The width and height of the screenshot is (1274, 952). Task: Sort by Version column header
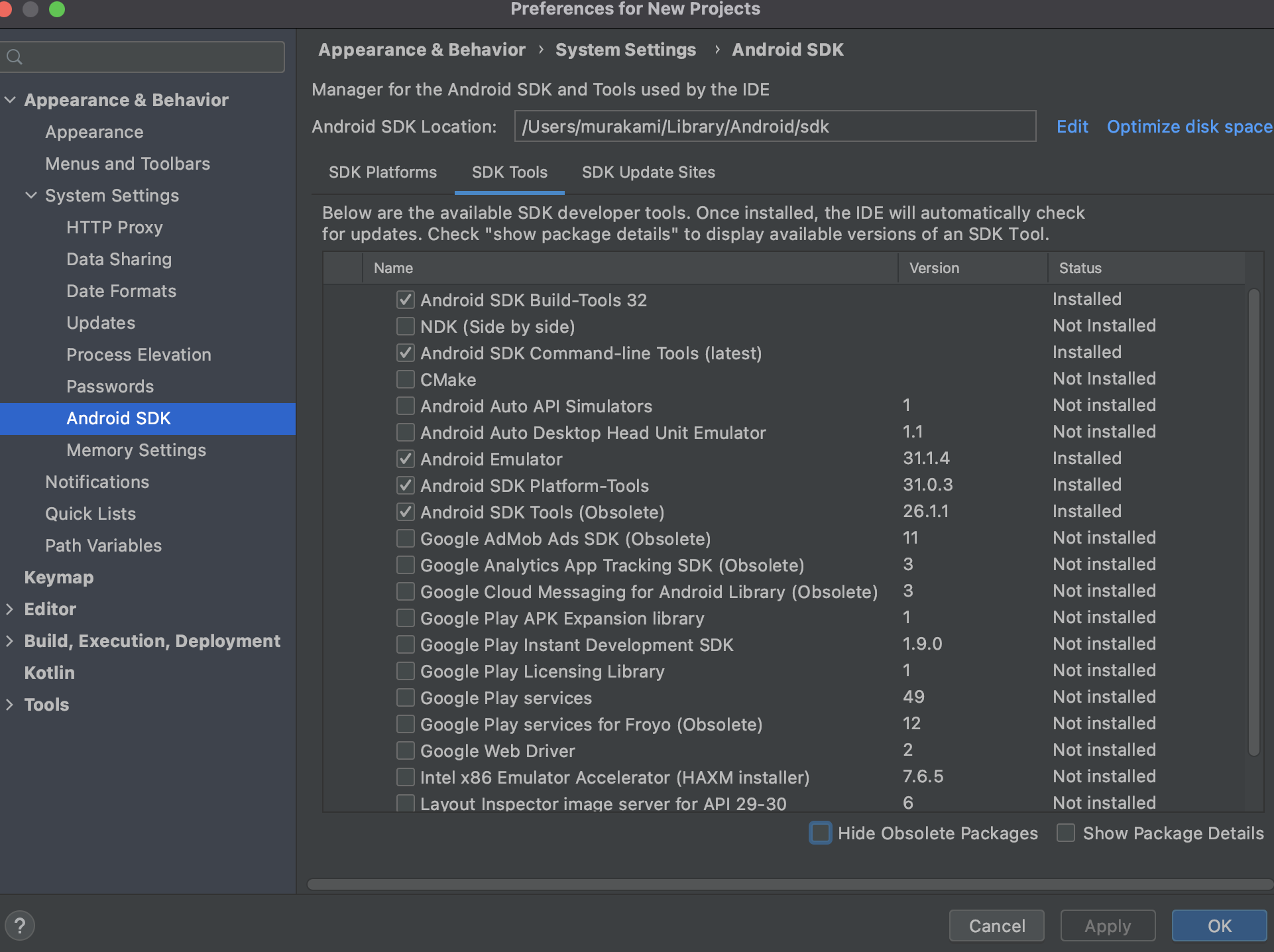coord(972,268)
